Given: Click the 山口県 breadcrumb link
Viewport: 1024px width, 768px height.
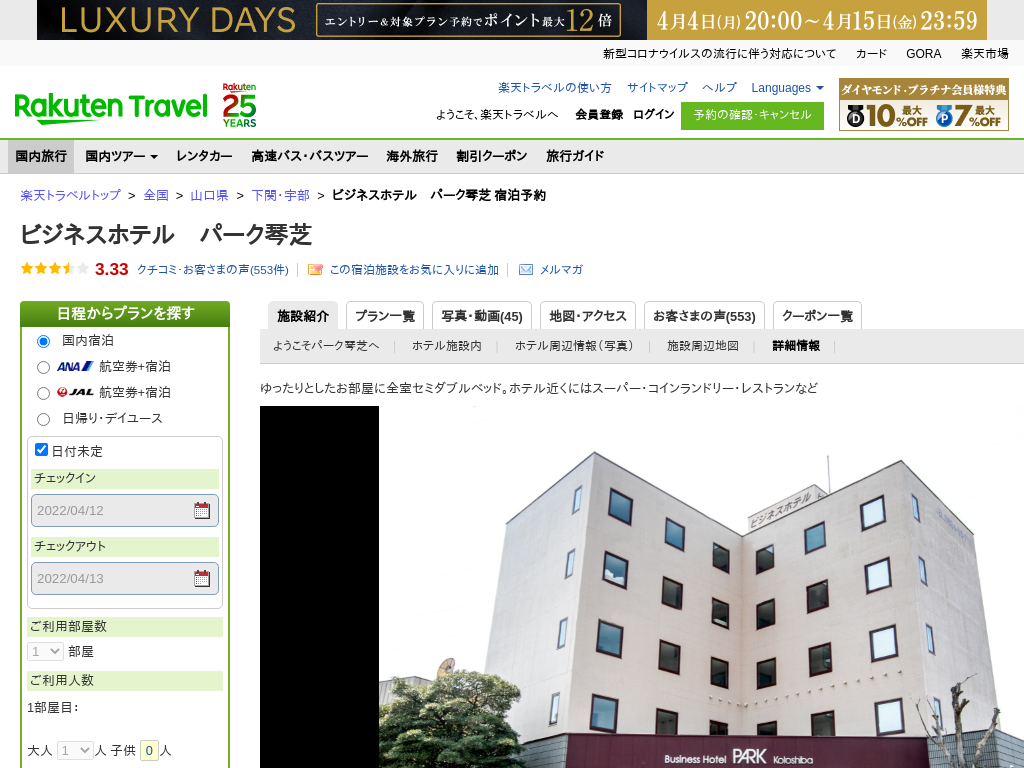Looking at the screenshot, I should click(209, 195).
